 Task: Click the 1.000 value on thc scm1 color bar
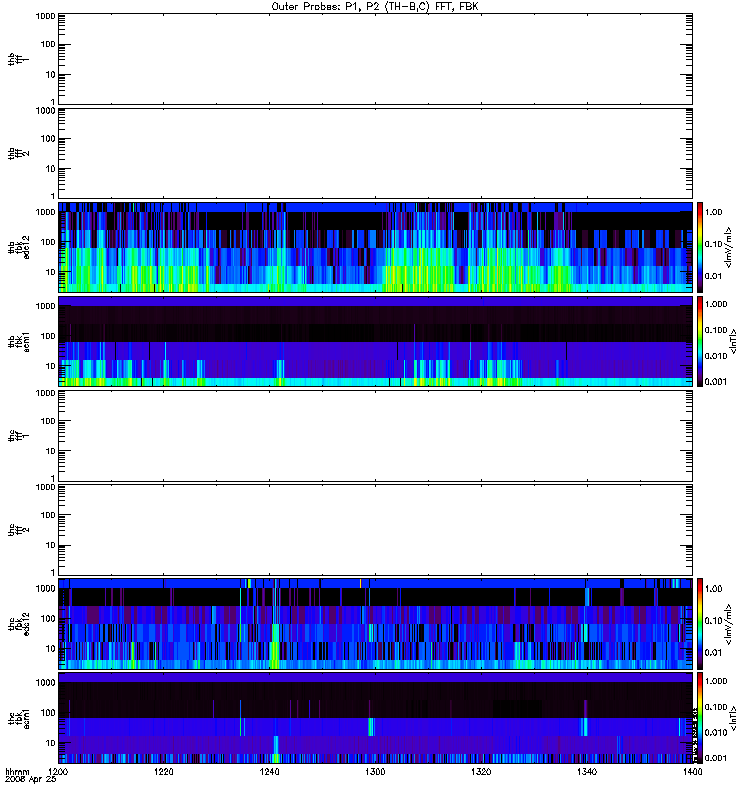(x=716, y=681)
